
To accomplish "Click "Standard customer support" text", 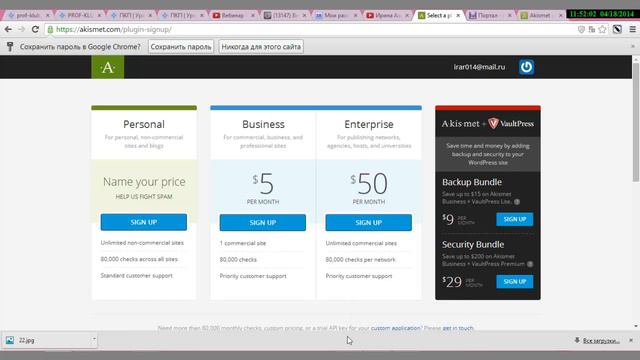I will (x=136, y=276).
